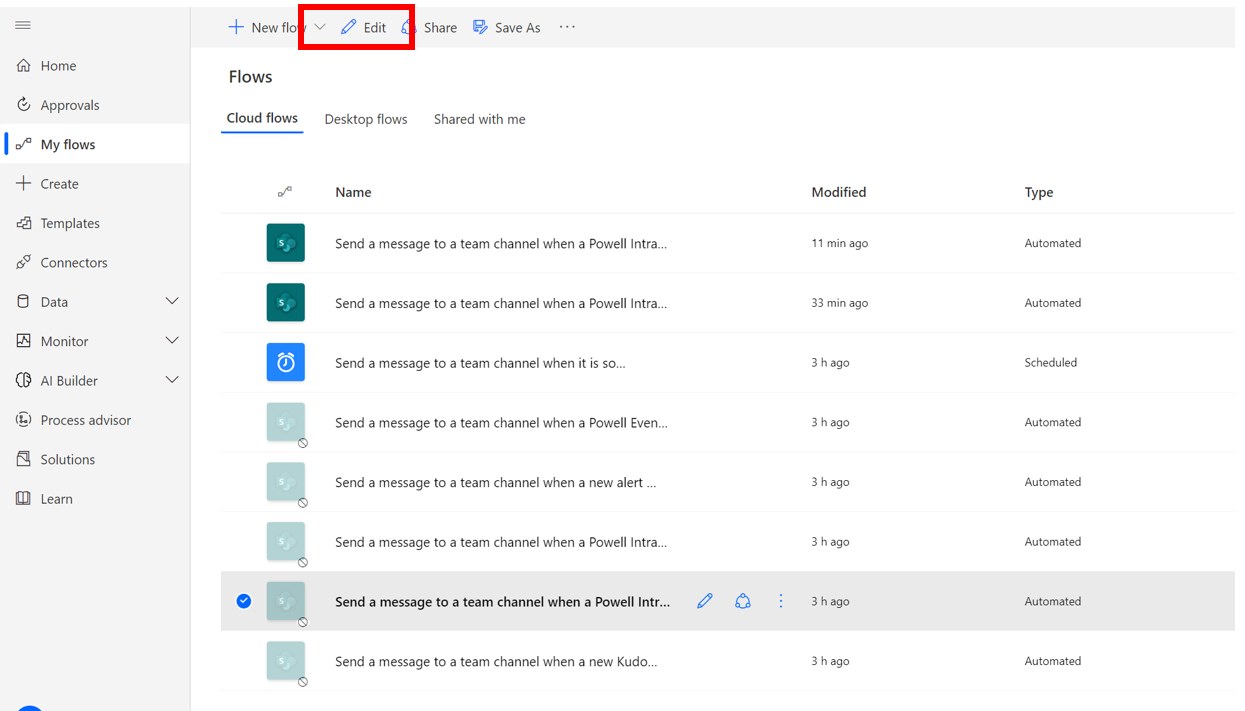Open the vertical ellipsis on selected row
The image size is (1245, 711).
(x=781, y=601)
